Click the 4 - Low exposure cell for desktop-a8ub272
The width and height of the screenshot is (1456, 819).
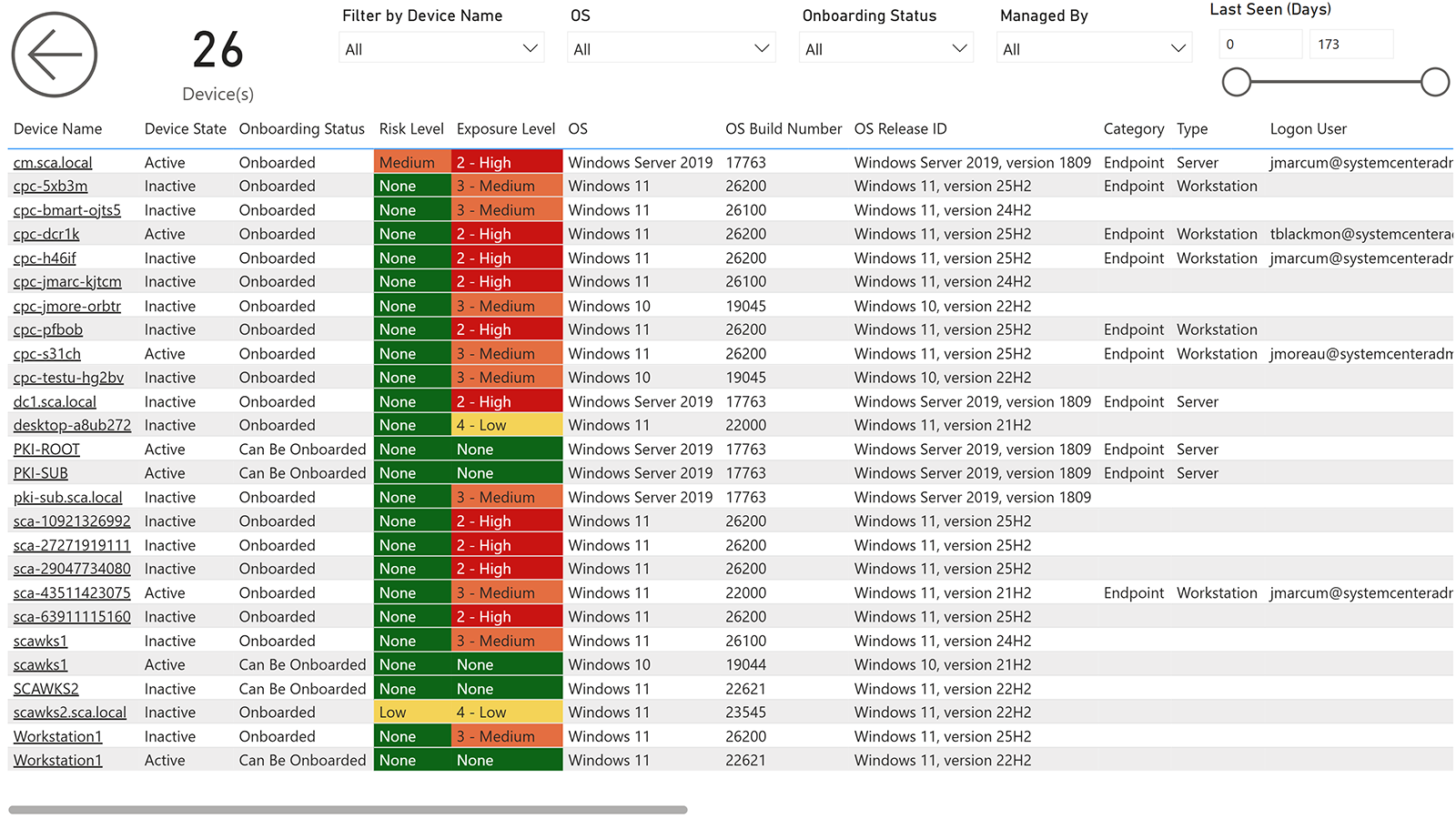(x=507, y=425)
